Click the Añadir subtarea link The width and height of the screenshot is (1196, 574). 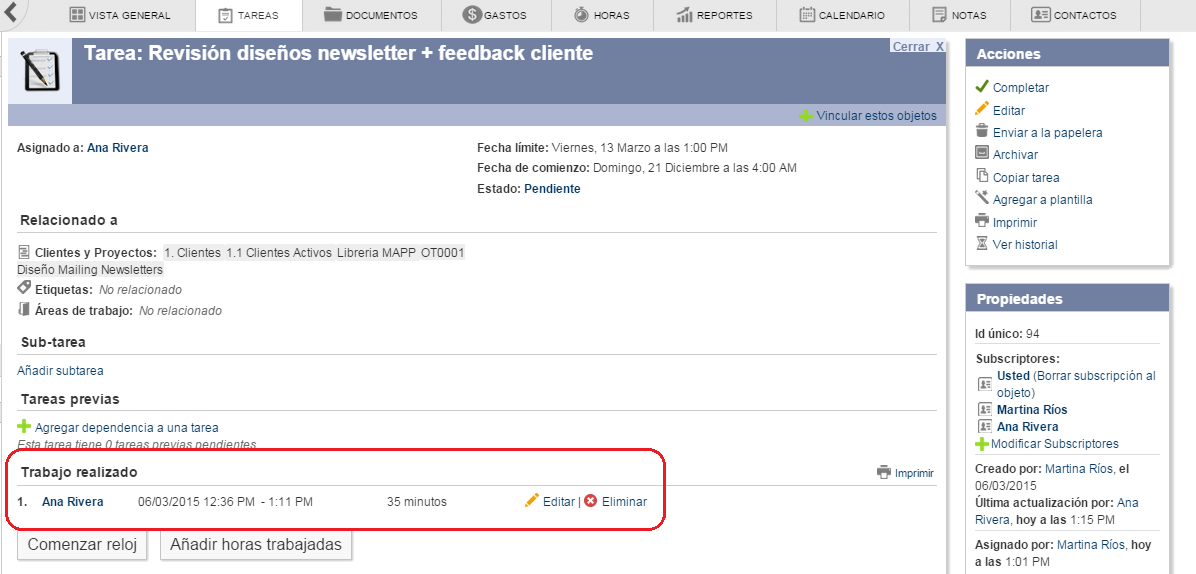click(x=60, y=370)
